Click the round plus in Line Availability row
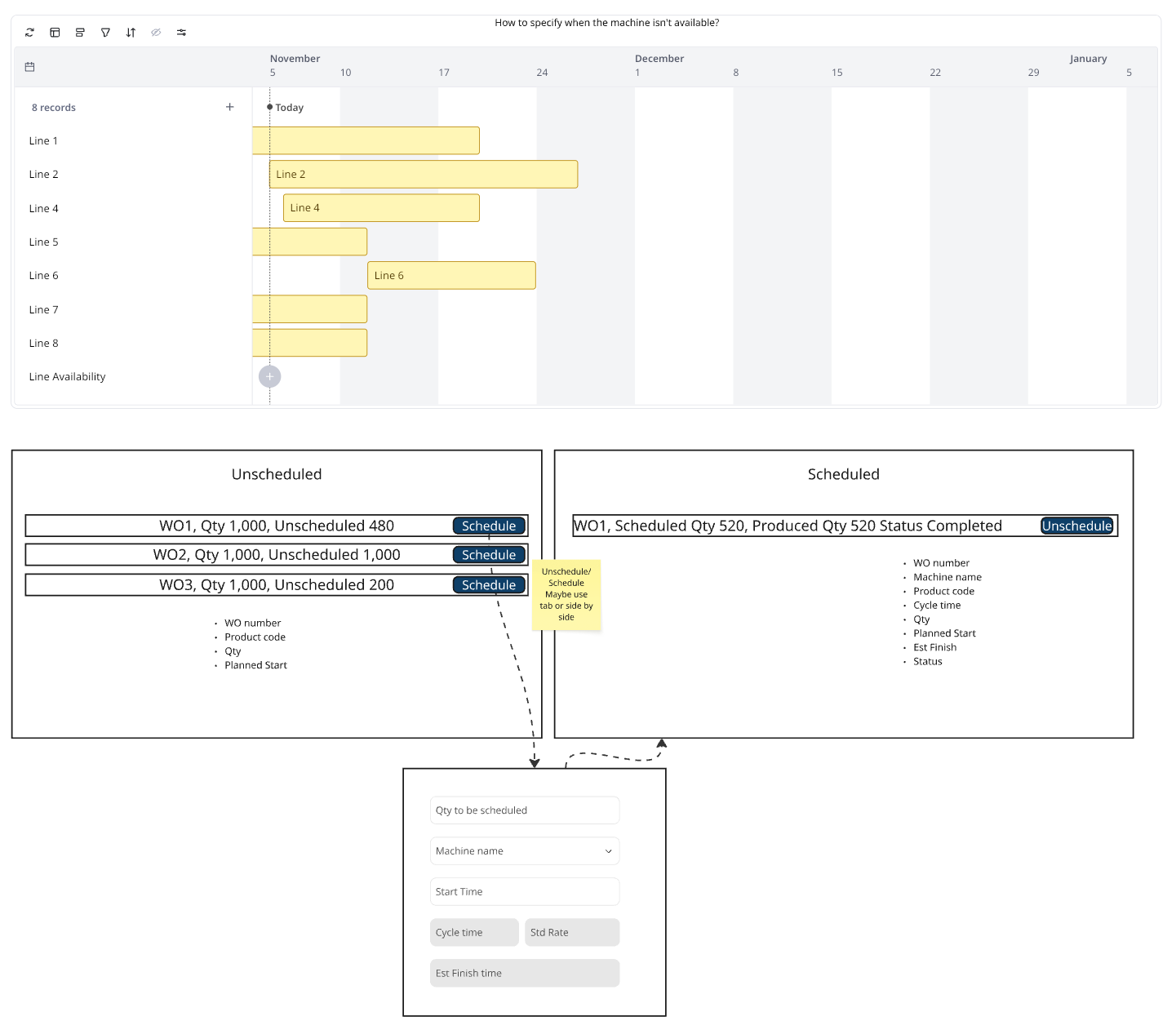Screen dimensions: 1176x1030 [269, 376]
